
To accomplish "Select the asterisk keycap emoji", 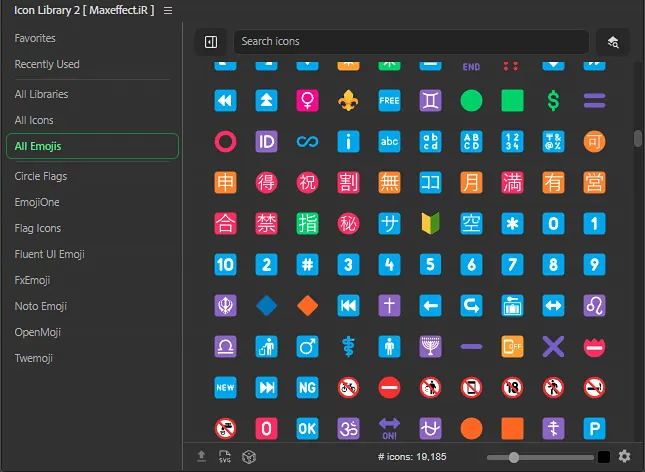I will 512,223.
